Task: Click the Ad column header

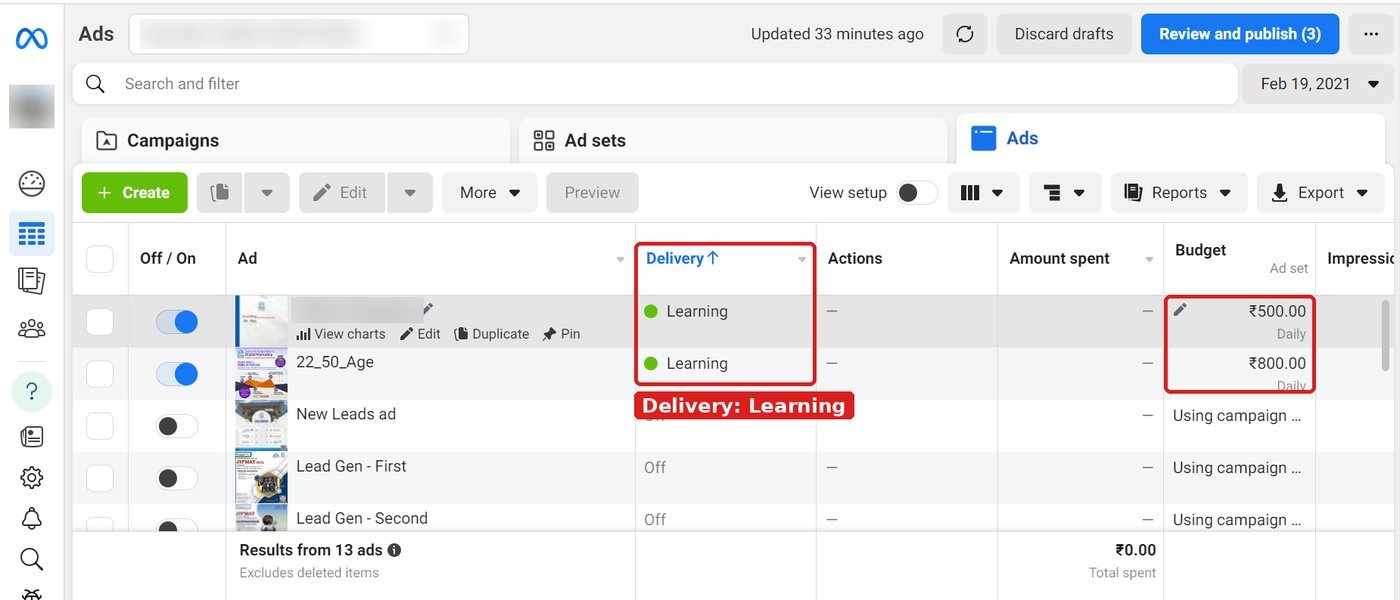Action: point(247,258)
